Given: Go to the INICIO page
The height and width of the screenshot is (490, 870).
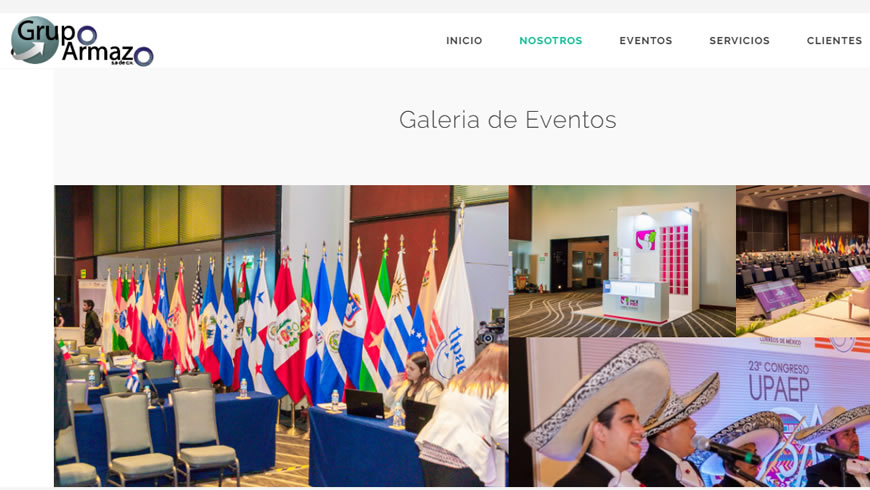Looking at the screenshot, I should coord(464,41).
